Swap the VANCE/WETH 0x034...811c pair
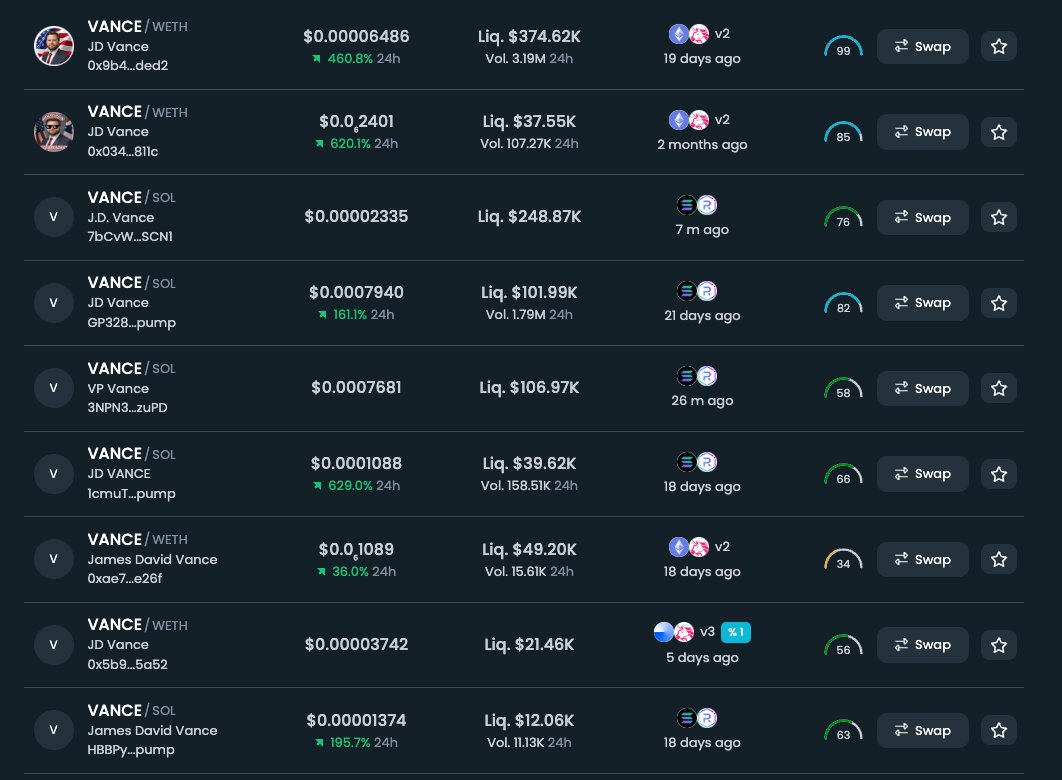 [922, 132]
